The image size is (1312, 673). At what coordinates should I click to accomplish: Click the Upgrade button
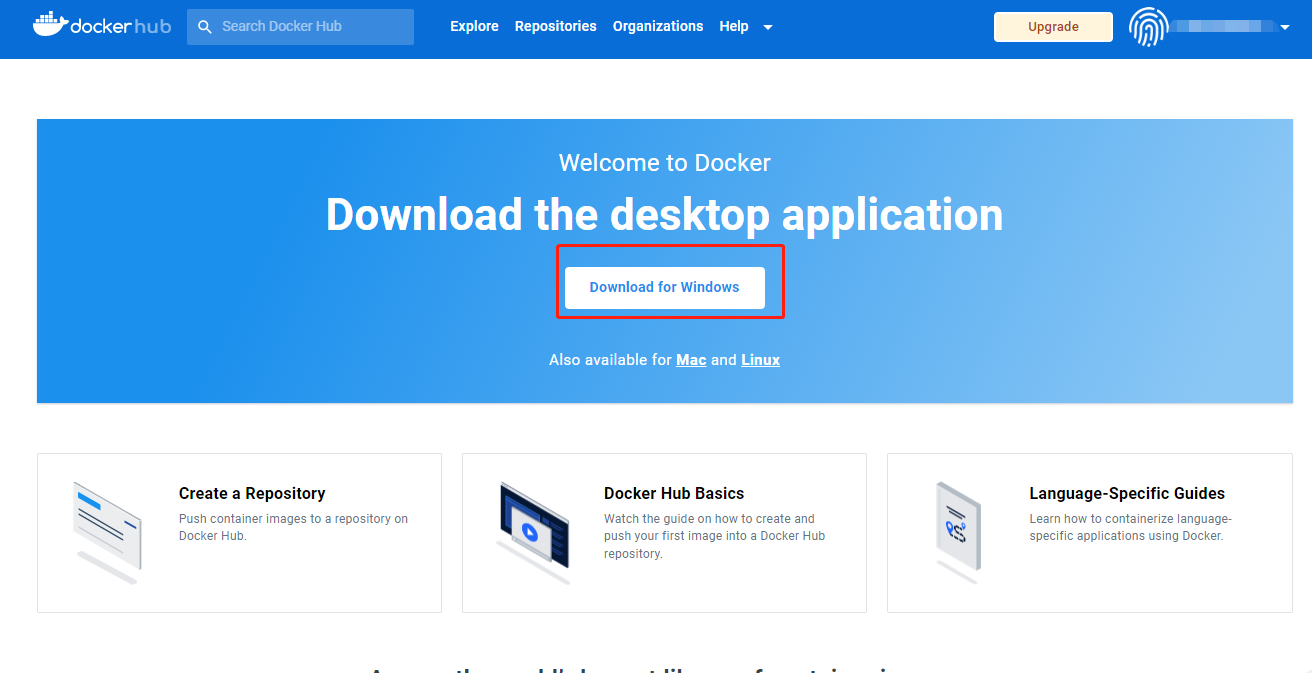coord(1052,27)
